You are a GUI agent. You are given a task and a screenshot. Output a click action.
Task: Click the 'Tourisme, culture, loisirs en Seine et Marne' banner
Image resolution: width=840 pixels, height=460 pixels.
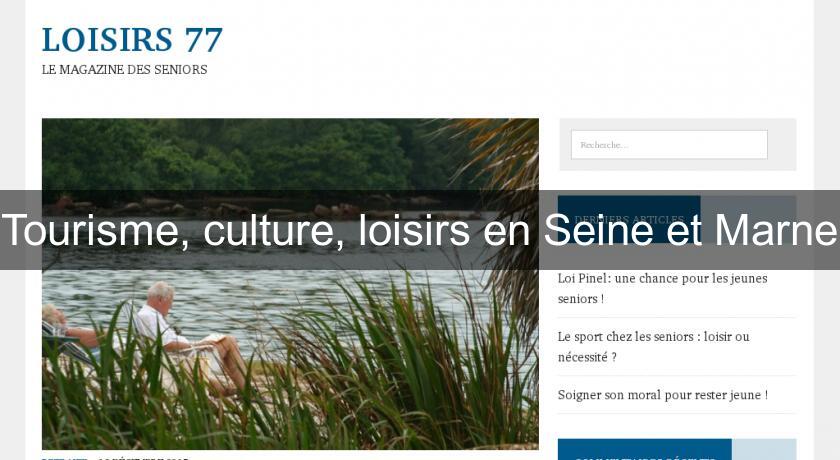420,230
